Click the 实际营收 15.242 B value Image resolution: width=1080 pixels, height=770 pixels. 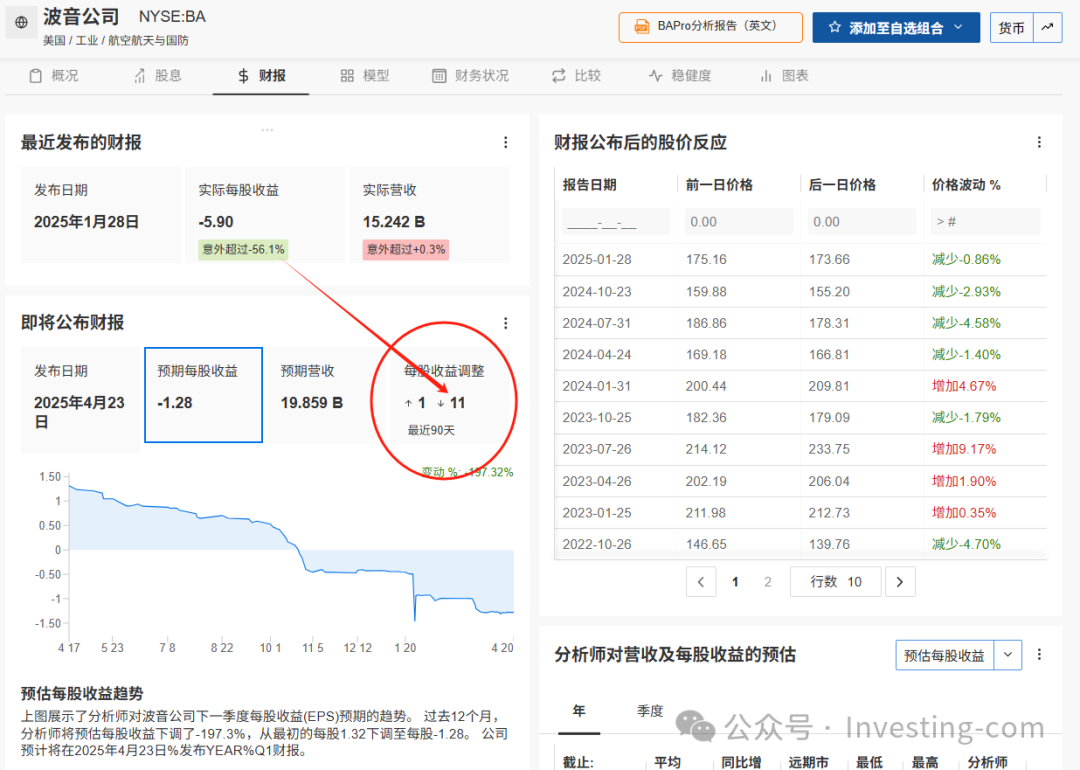click(x=394, y=222)
